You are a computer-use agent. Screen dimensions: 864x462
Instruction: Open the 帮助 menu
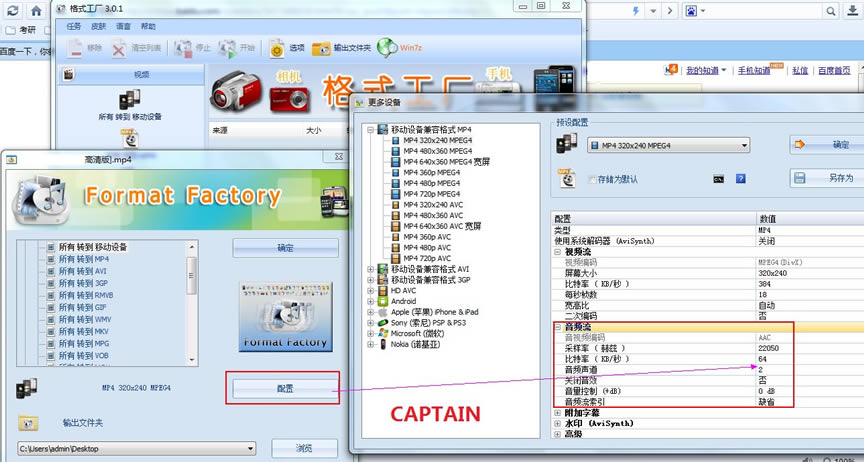tap(148, 26)
